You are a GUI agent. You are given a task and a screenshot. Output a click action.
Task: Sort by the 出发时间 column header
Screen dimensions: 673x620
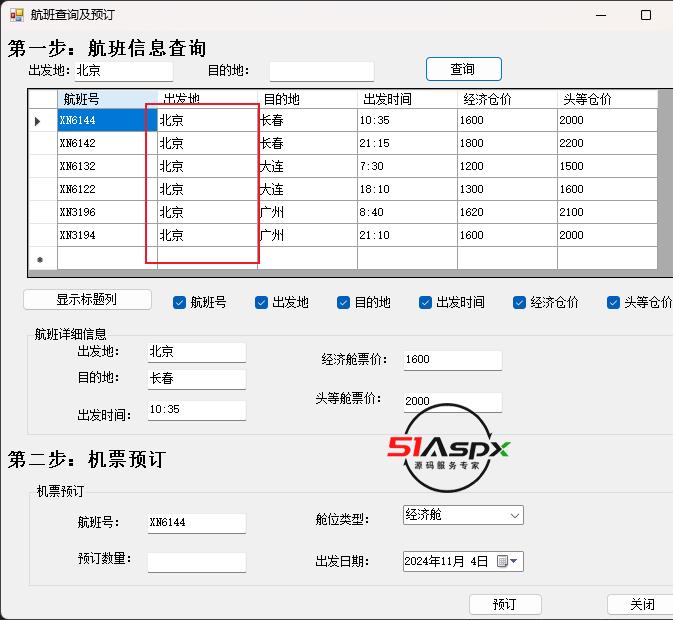(407, 99)
